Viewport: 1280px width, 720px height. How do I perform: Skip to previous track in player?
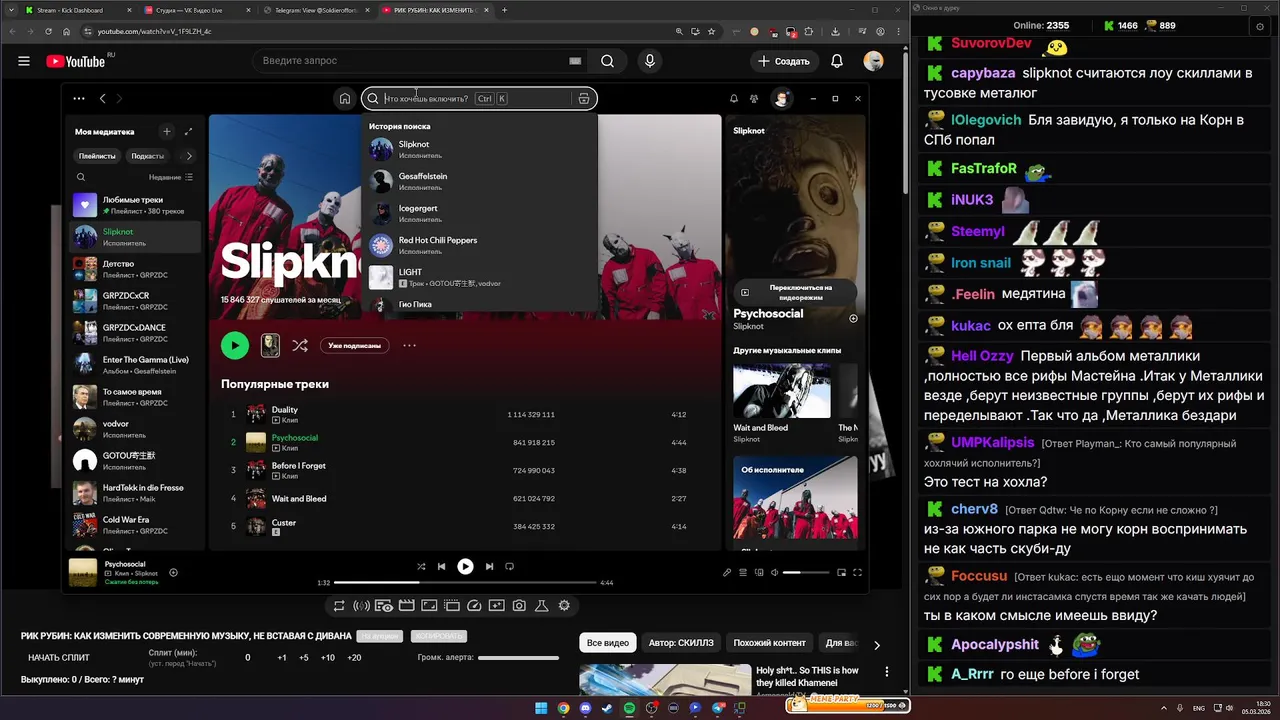441,566
